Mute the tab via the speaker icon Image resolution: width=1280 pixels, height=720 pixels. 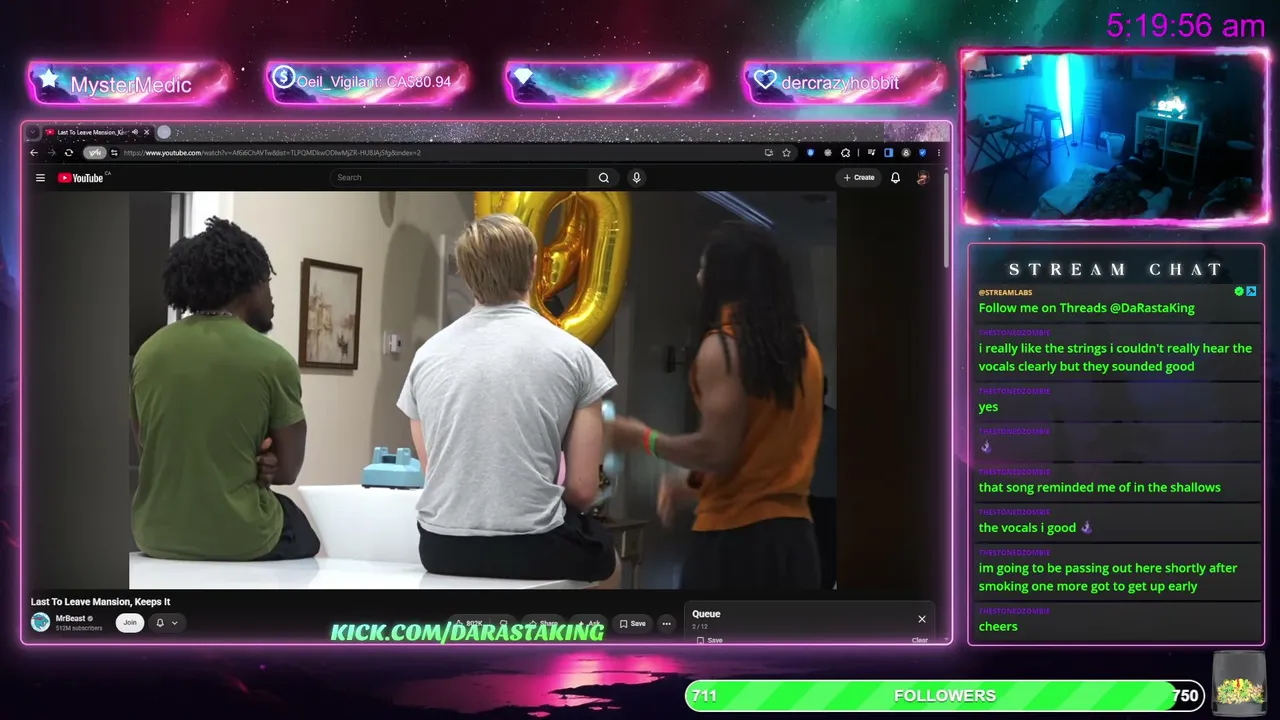click(135, 132)
